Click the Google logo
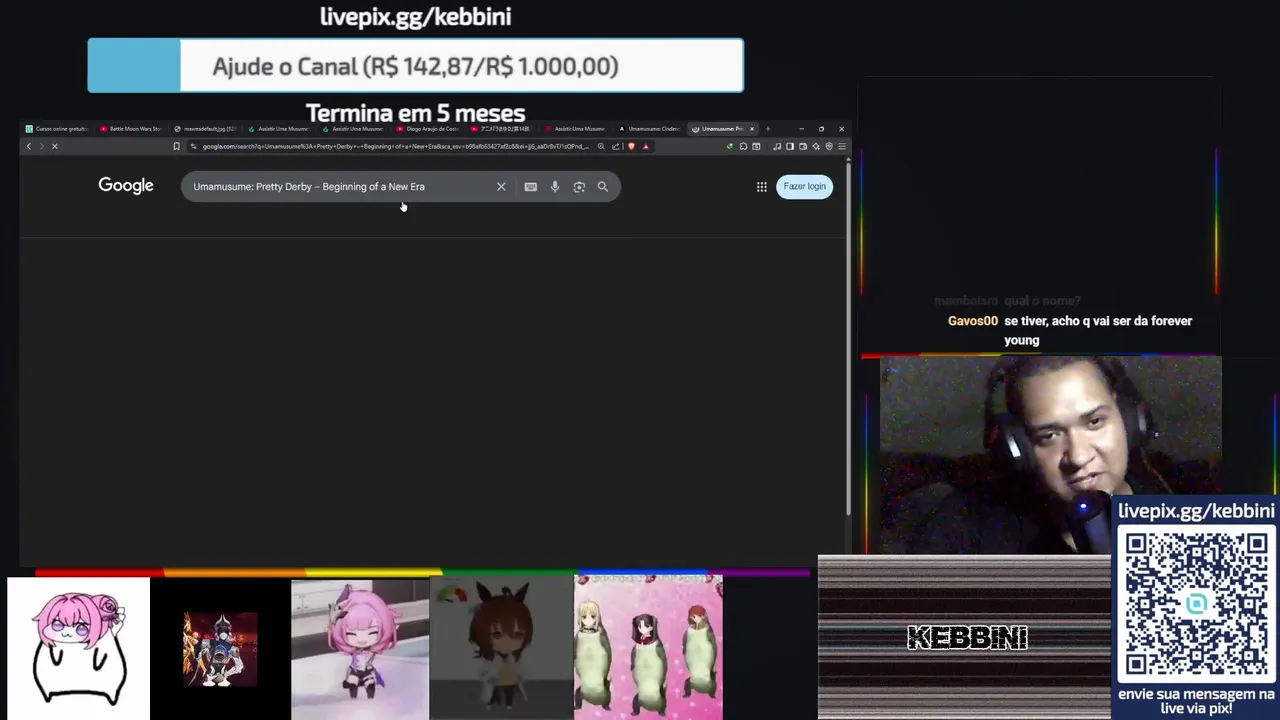 coord(126,186)
